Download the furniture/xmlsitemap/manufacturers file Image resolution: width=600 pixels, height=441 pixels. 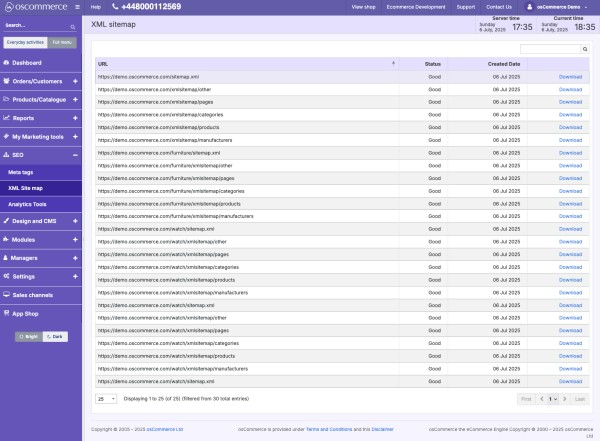(570, 216)
